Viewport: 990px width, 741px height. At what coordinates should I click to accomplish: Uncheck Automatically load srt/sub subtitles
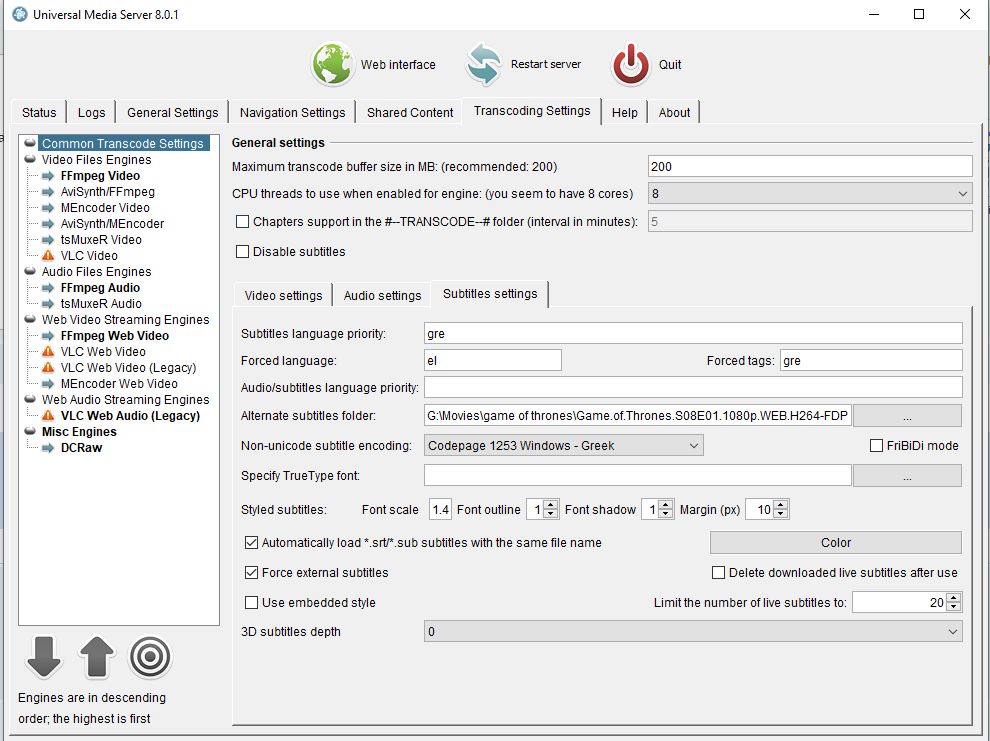tap(251, 543)
